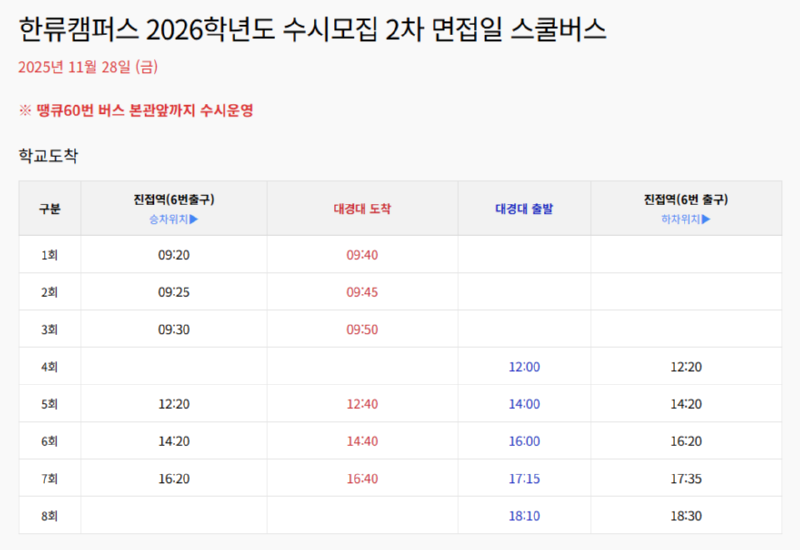This screenshot has height=550, width=800.
Task: Select the red 09:45 arrival time
Action: [362, 292]
